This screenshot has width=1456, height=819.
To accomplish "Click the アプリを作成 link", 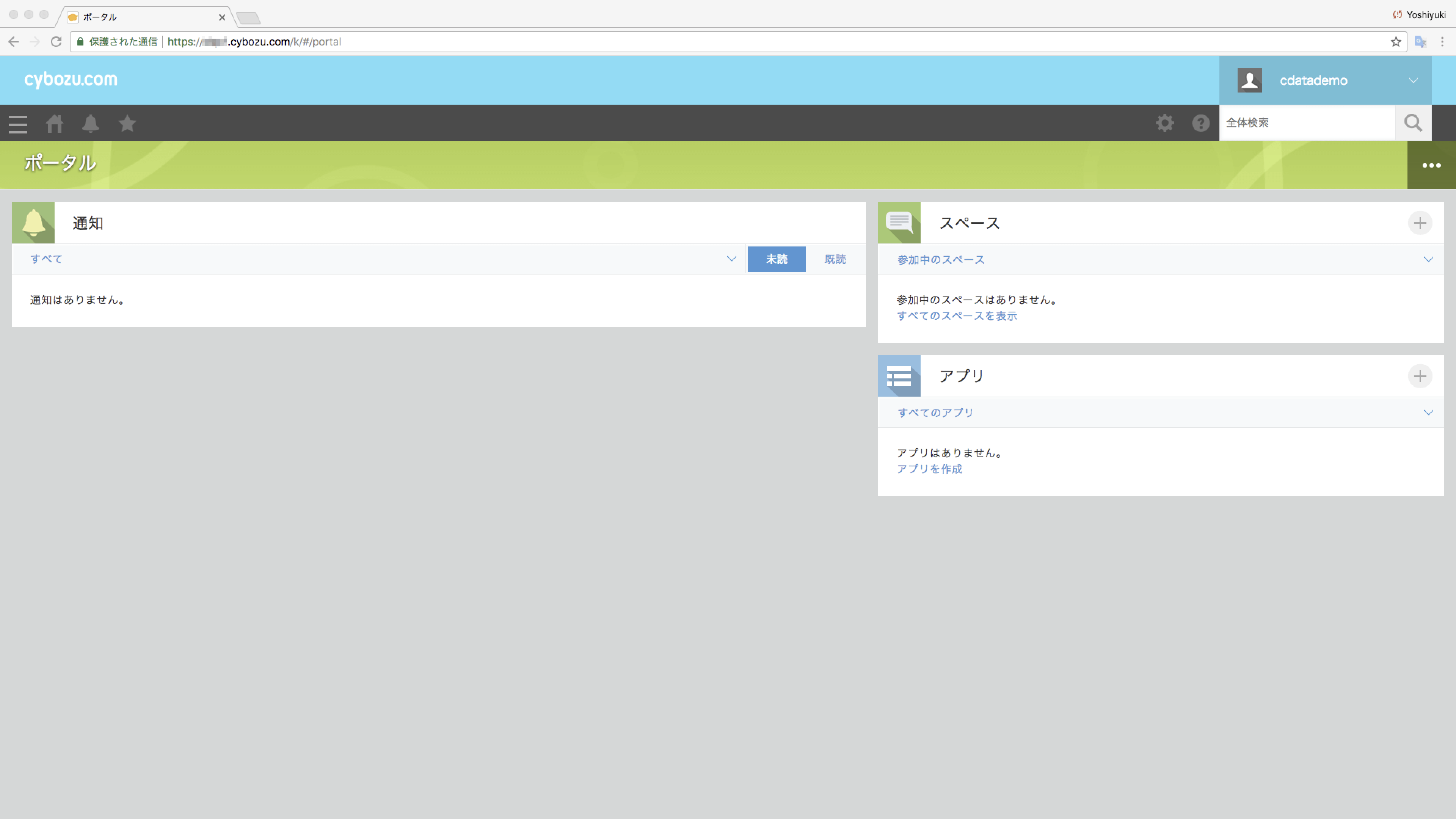I will 929,469.
